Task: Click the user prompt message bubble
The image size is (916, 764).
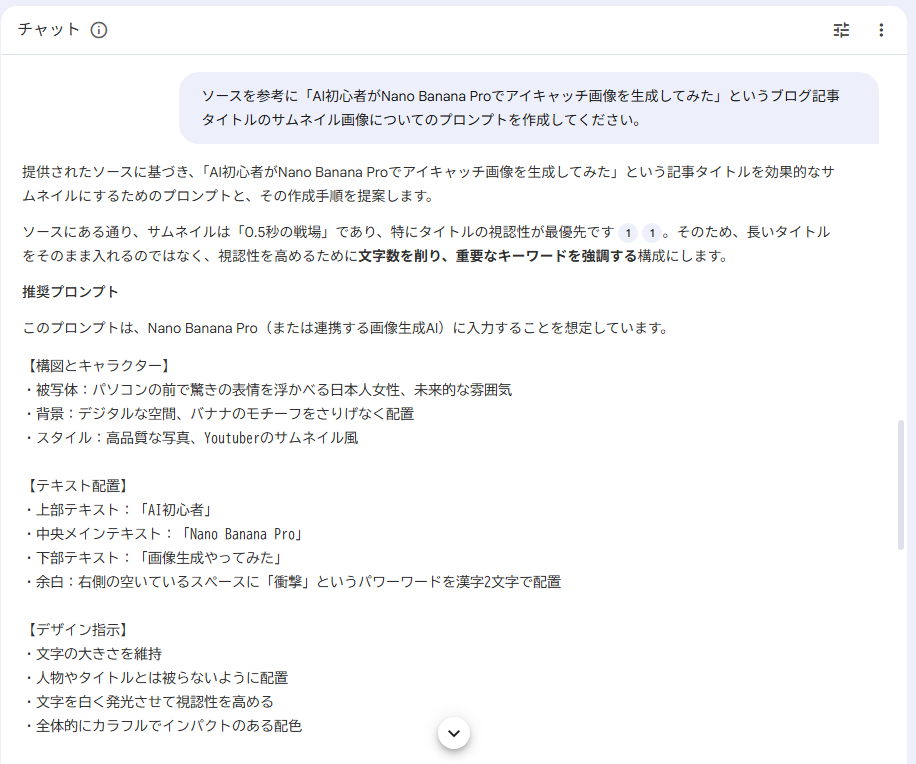Action: click(528, 108)
